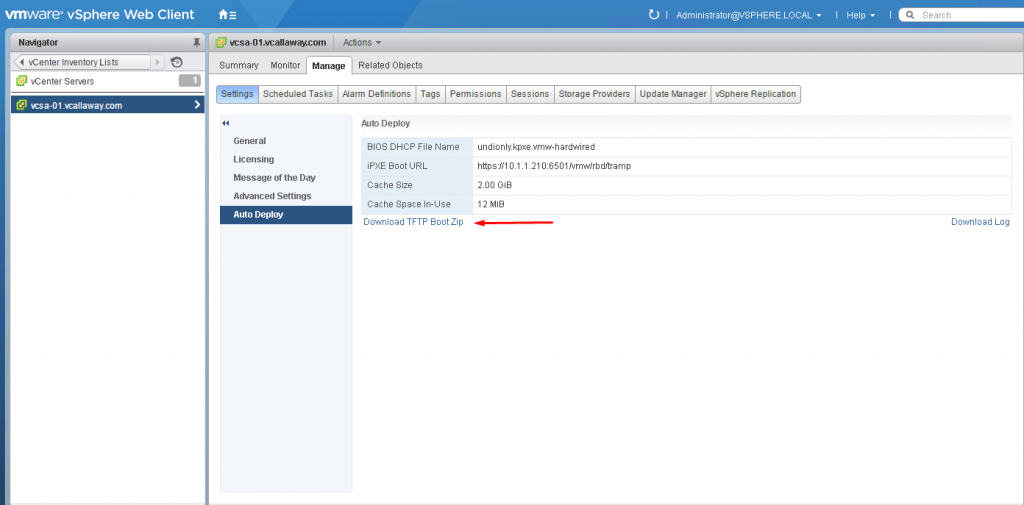Switch to the Monitor tab
1024x505 pixels.
pyautogui.click(x=285, y=65)
